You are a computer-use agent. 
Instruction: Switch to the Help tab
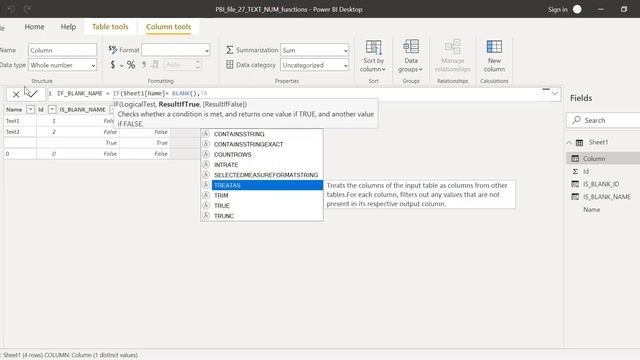pyautogui.click(x=68, y=27)
